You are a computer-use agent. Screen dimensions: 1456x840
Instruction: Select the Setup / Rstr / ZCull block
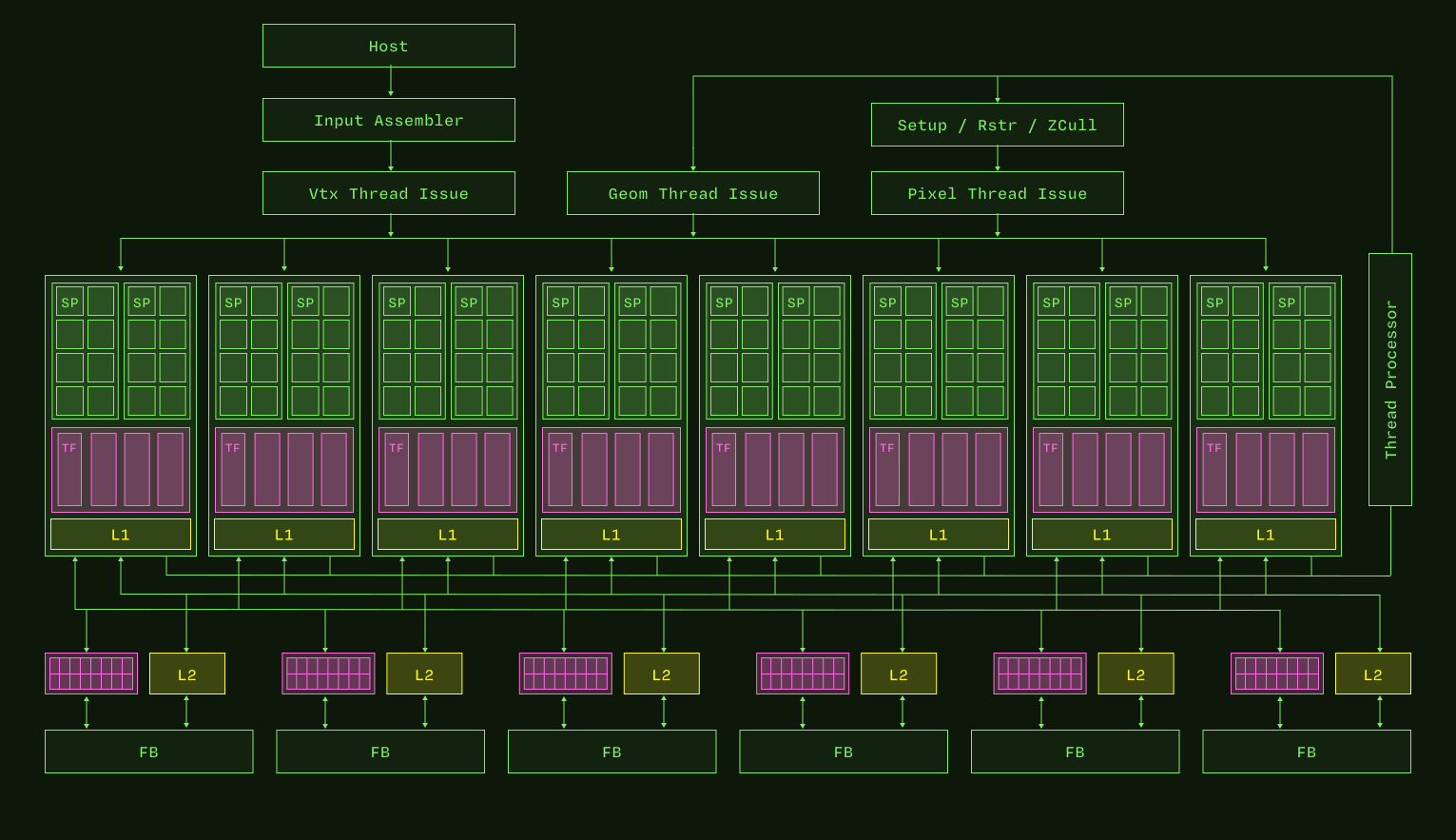coord(997,125)
